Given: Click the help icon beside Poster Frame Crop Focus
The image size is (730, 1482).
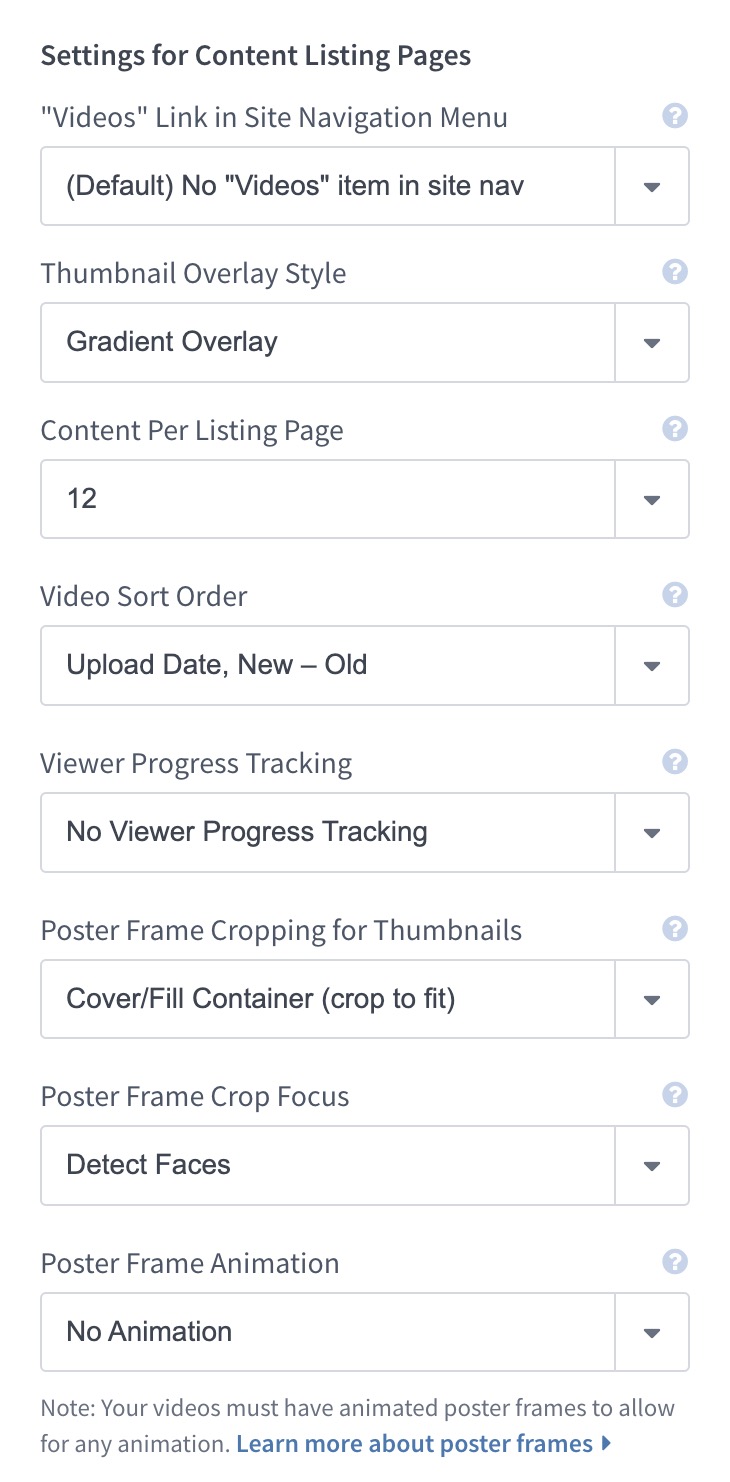Looking at the screenshot, I should 675,1095.
